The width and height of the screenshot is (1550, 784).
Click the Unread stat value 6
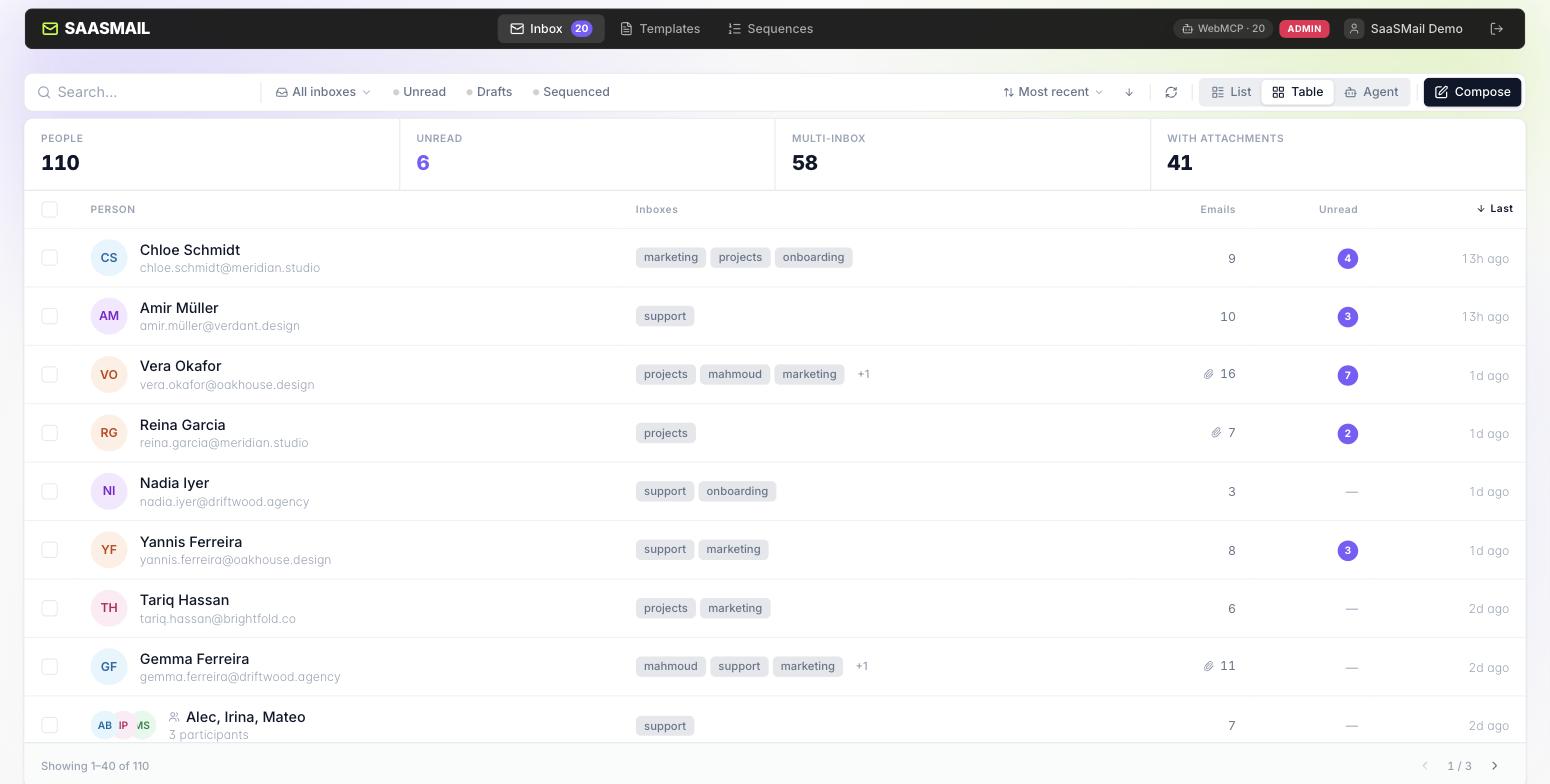(x=423, y=163)
